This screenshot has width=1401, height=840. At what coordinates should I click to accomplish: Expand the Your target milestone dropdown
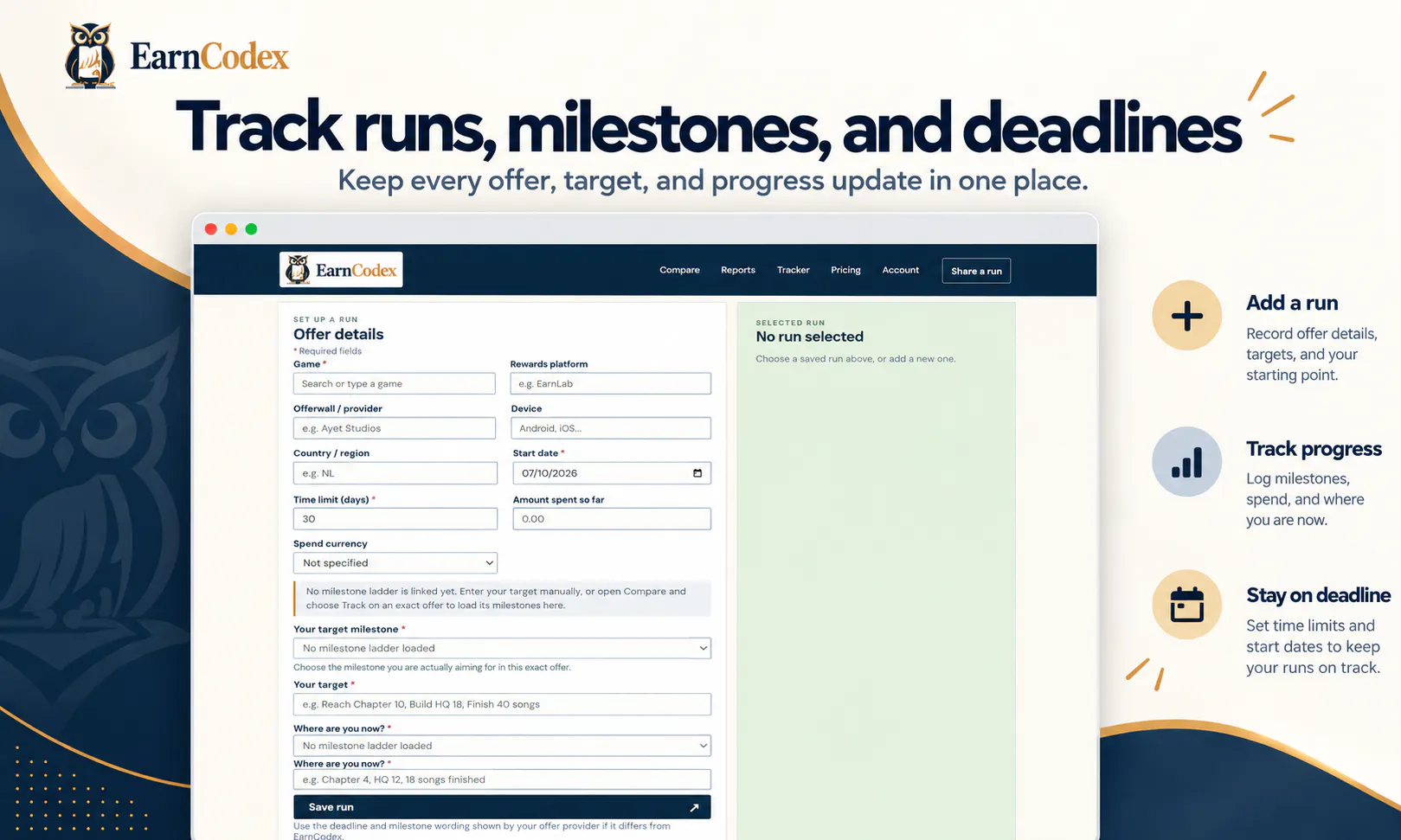click(502, 648)
